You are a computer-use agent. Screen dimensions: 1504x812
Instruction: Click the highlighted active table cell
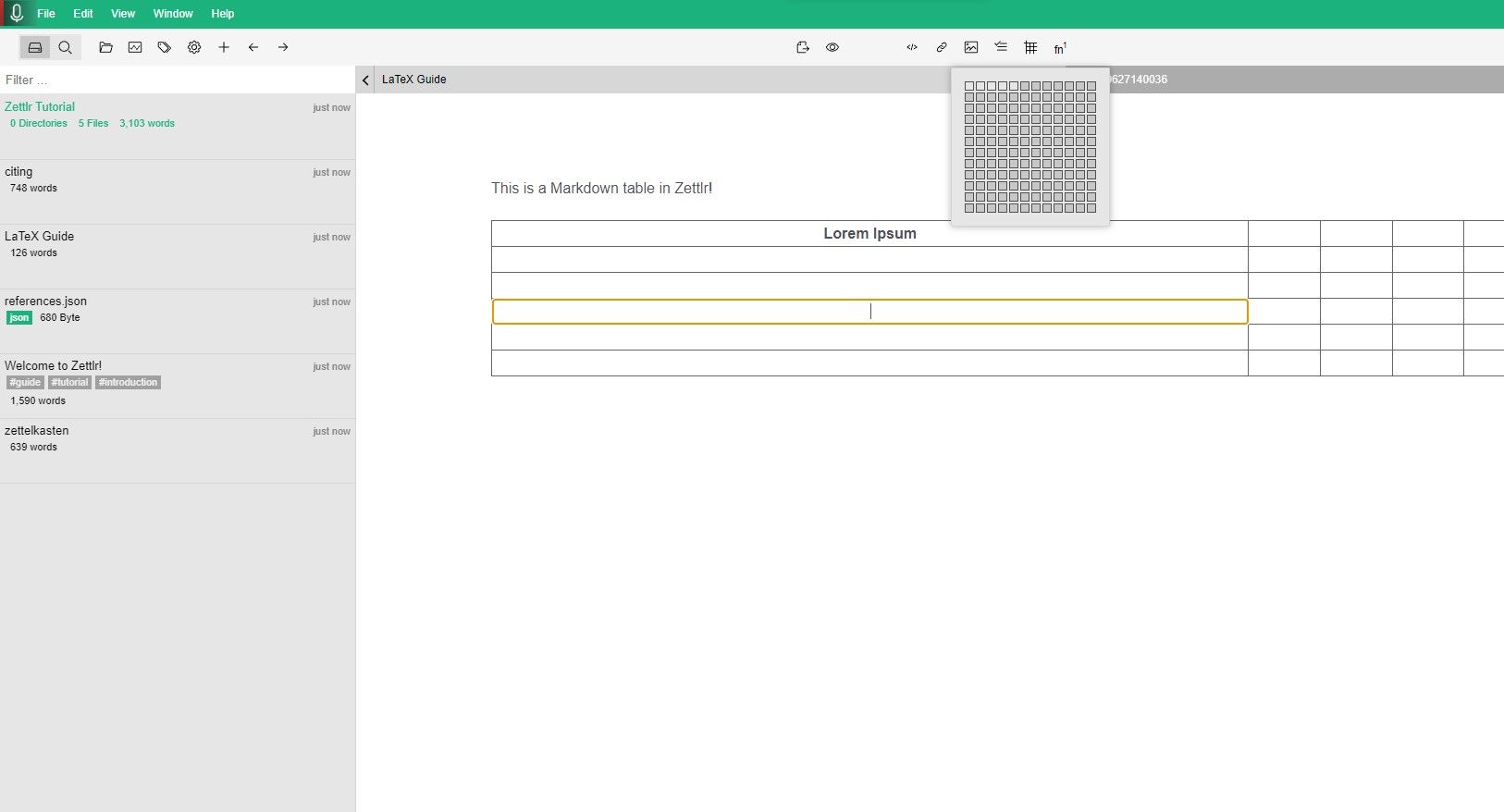click(869, 312)
